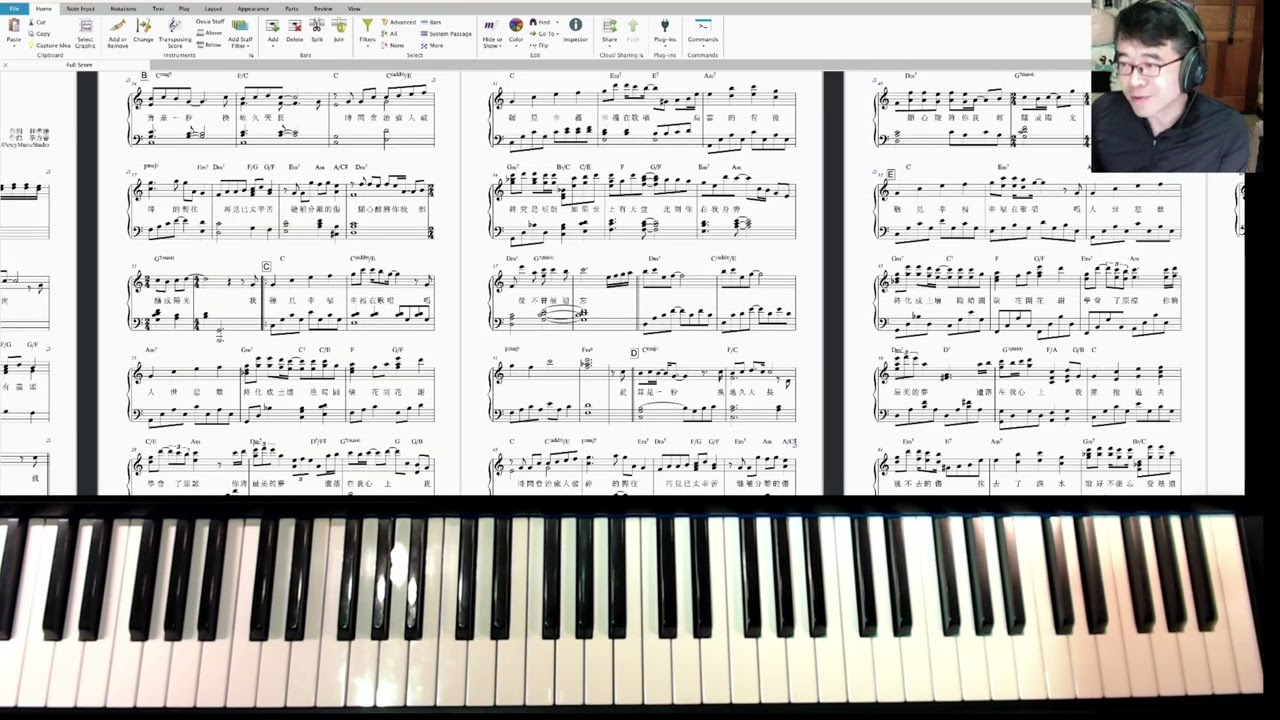The width and height of the screenshot is (1280, 720).
Task: Open the Filters funnel dropdown
Action: point(367,32)
